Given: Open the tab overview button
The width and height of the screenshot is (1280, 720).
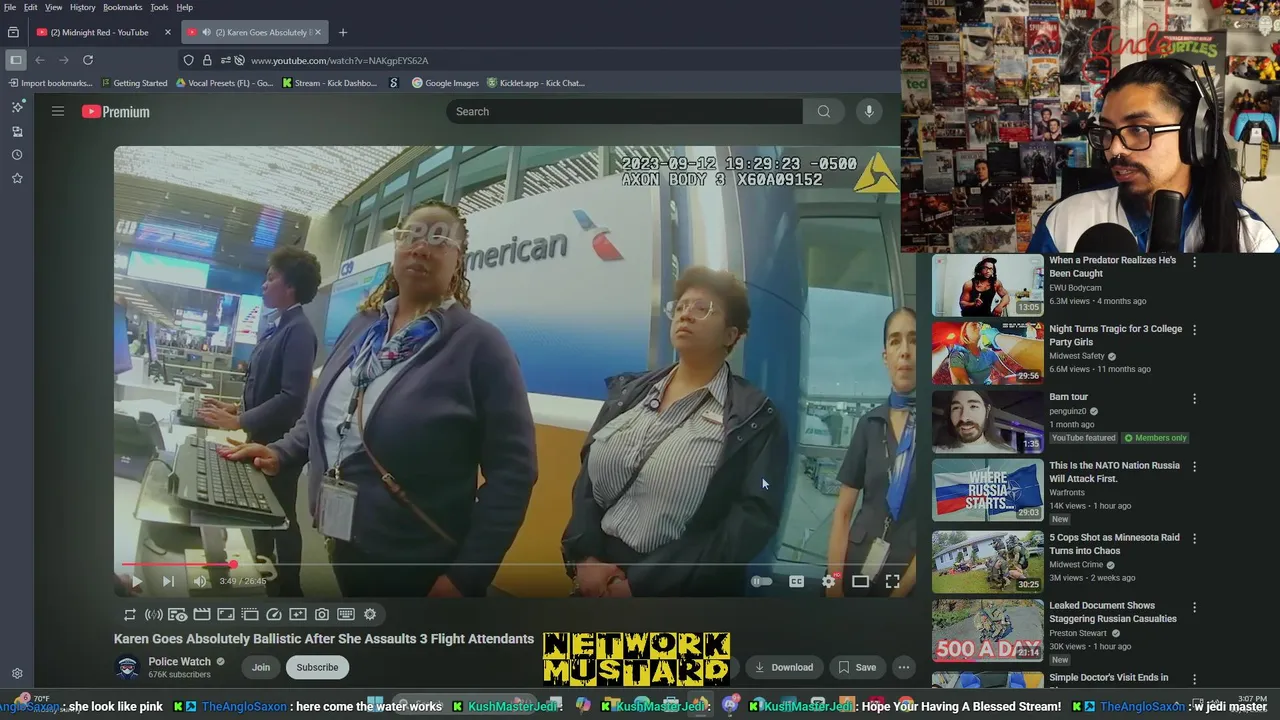Looking at the screenshot, I should click(13, 32).
